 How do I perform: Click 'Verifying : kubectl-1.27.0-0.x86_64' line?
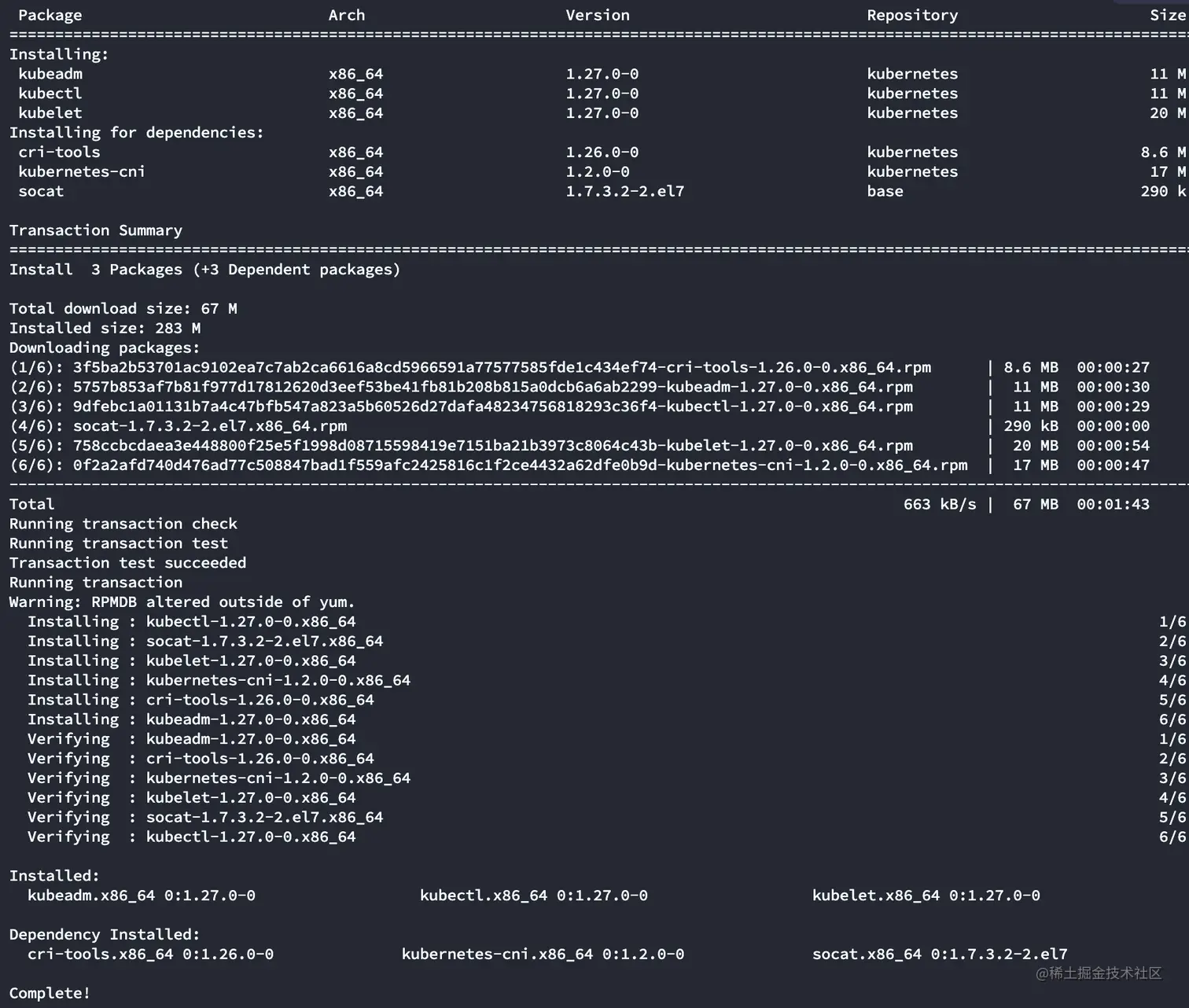coord(192,837)
